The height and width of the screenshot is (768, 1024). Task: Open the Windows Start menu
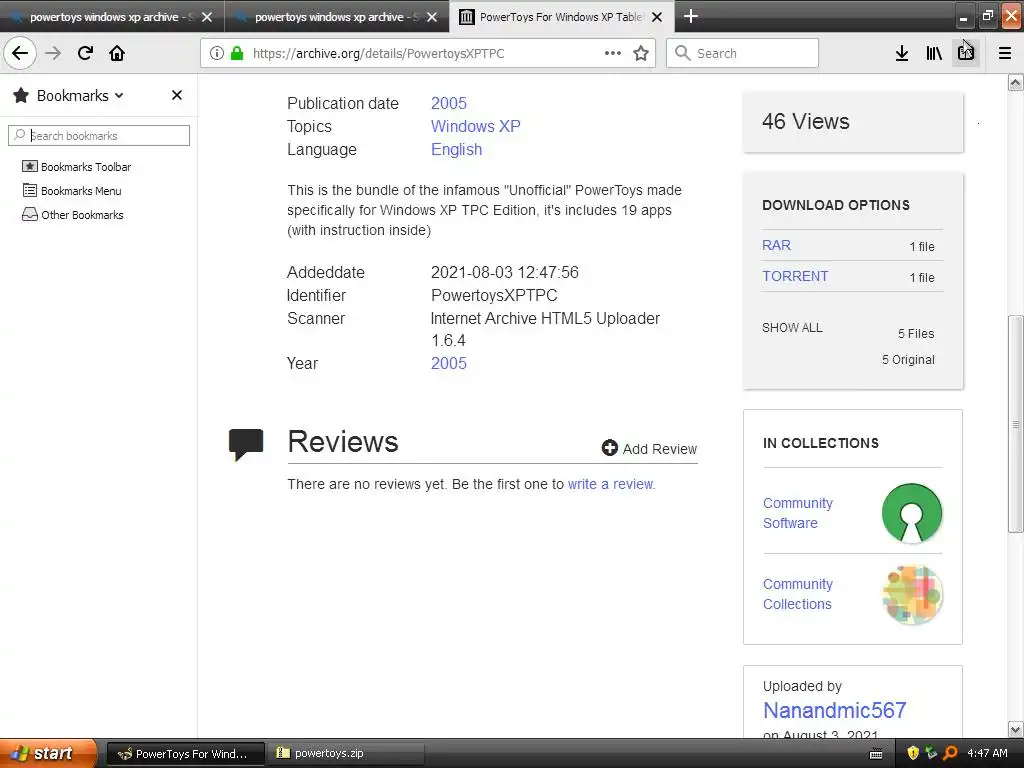[48, 753]
